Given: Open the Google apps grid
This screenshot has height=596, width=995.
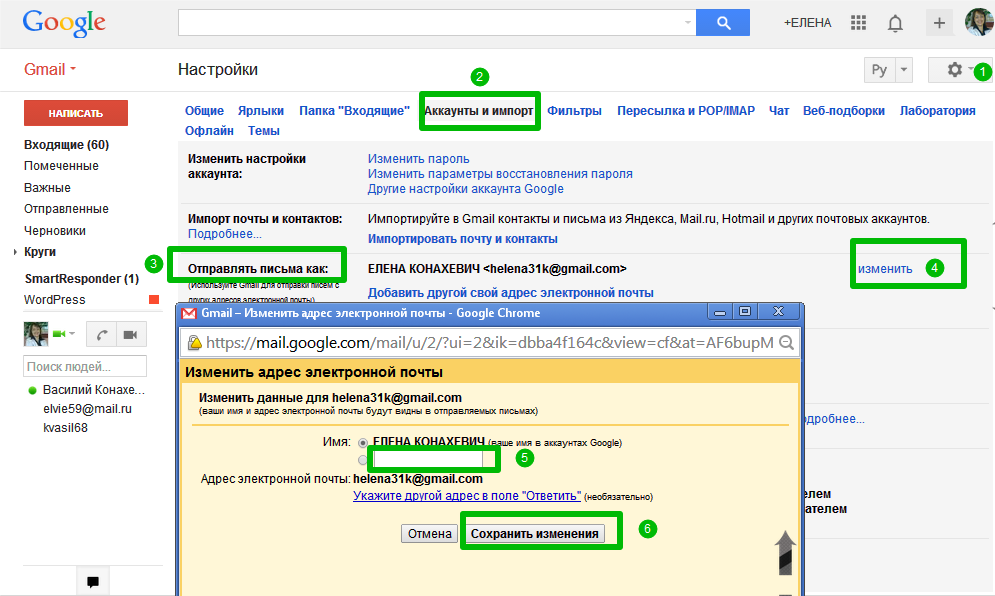Looking at the screenshot, I should [x=858, y=23].
